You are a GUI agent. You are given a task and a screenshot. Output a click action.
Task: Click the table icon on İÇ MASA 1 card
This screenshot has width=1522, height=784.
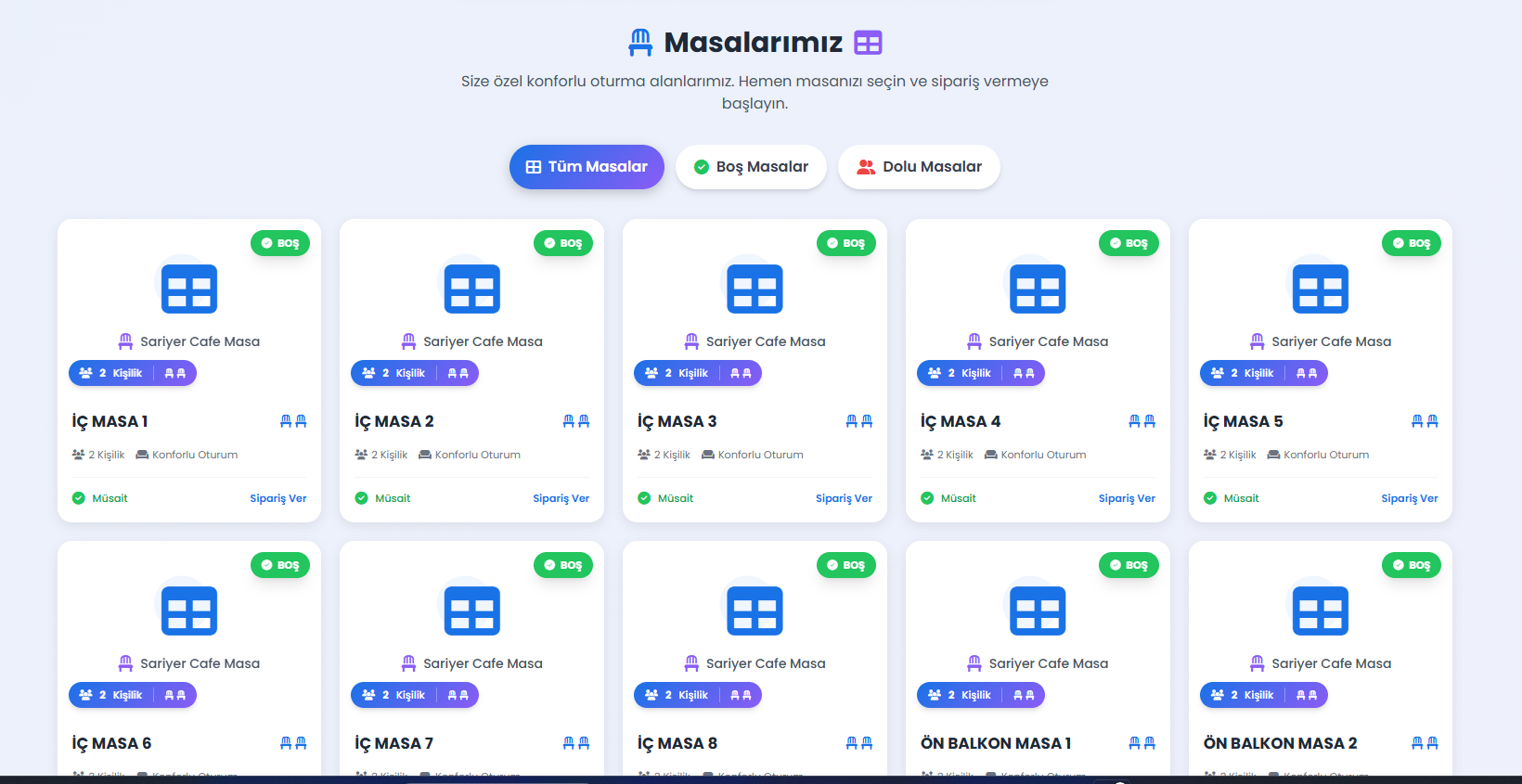[189, 289]
